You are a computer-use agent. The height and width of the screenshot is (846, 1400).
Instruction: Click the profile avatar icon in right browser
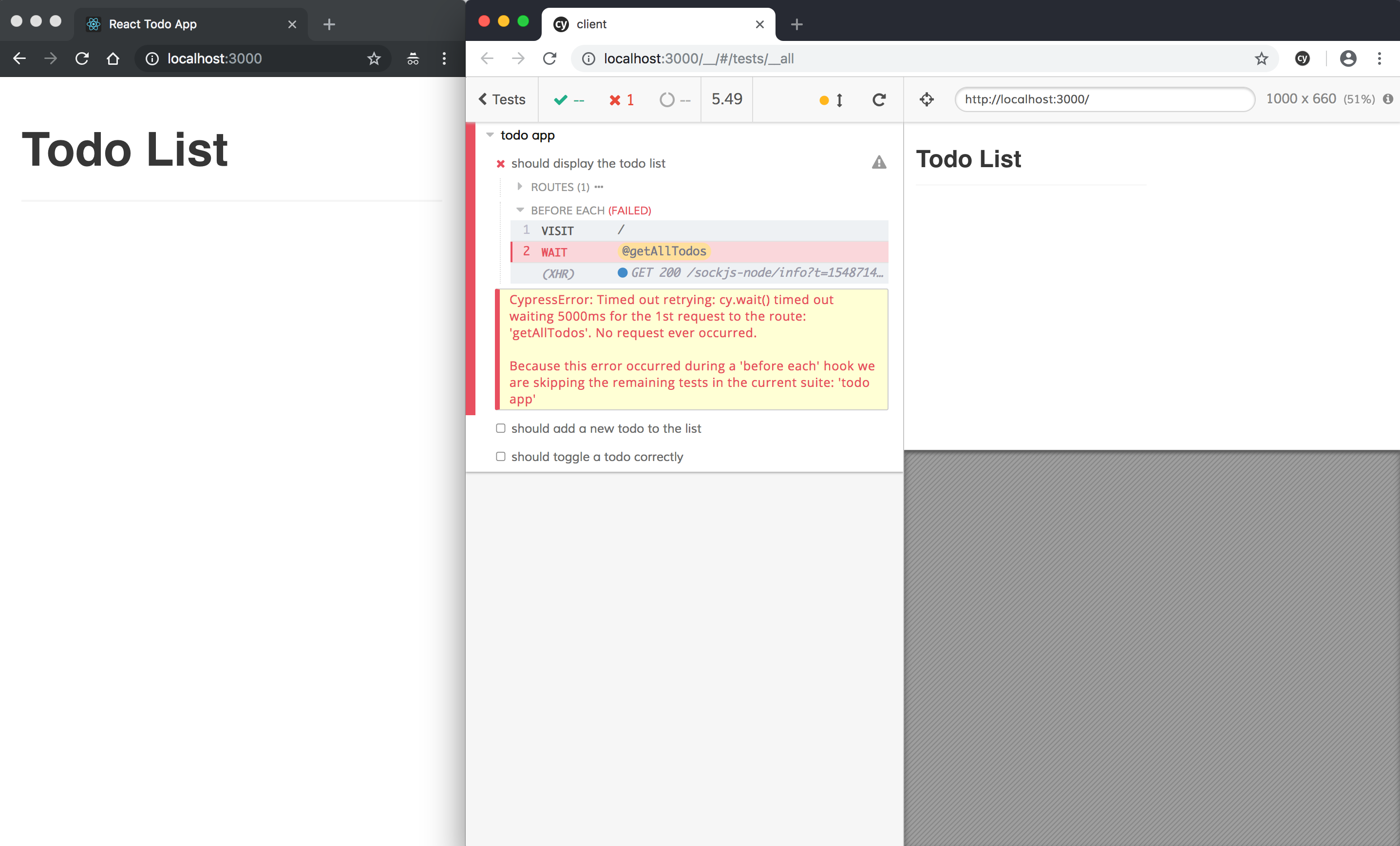coord(1348,58)
